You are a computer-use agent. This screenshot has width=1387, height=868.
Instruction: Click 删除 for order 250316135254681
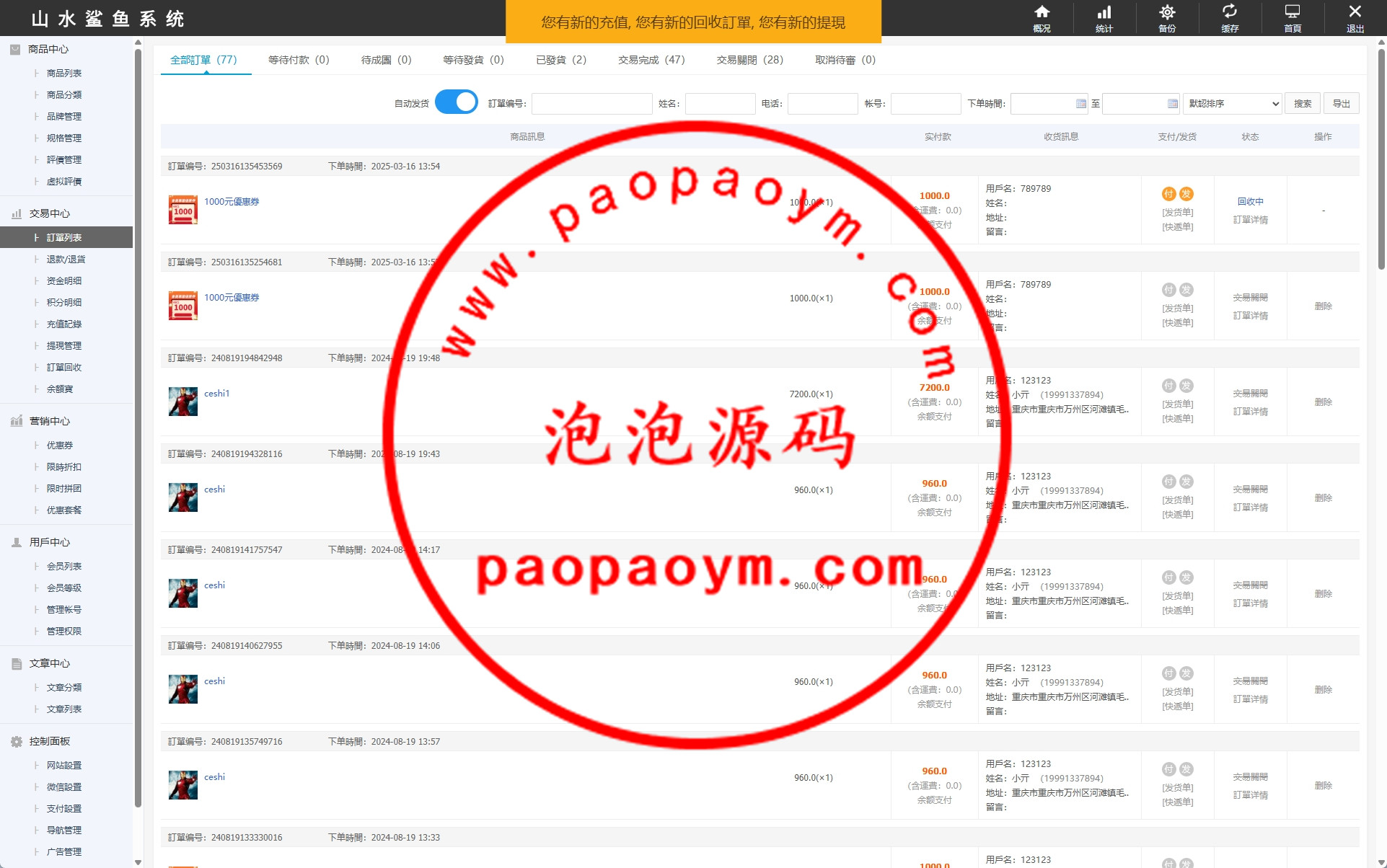point(1324,306)
